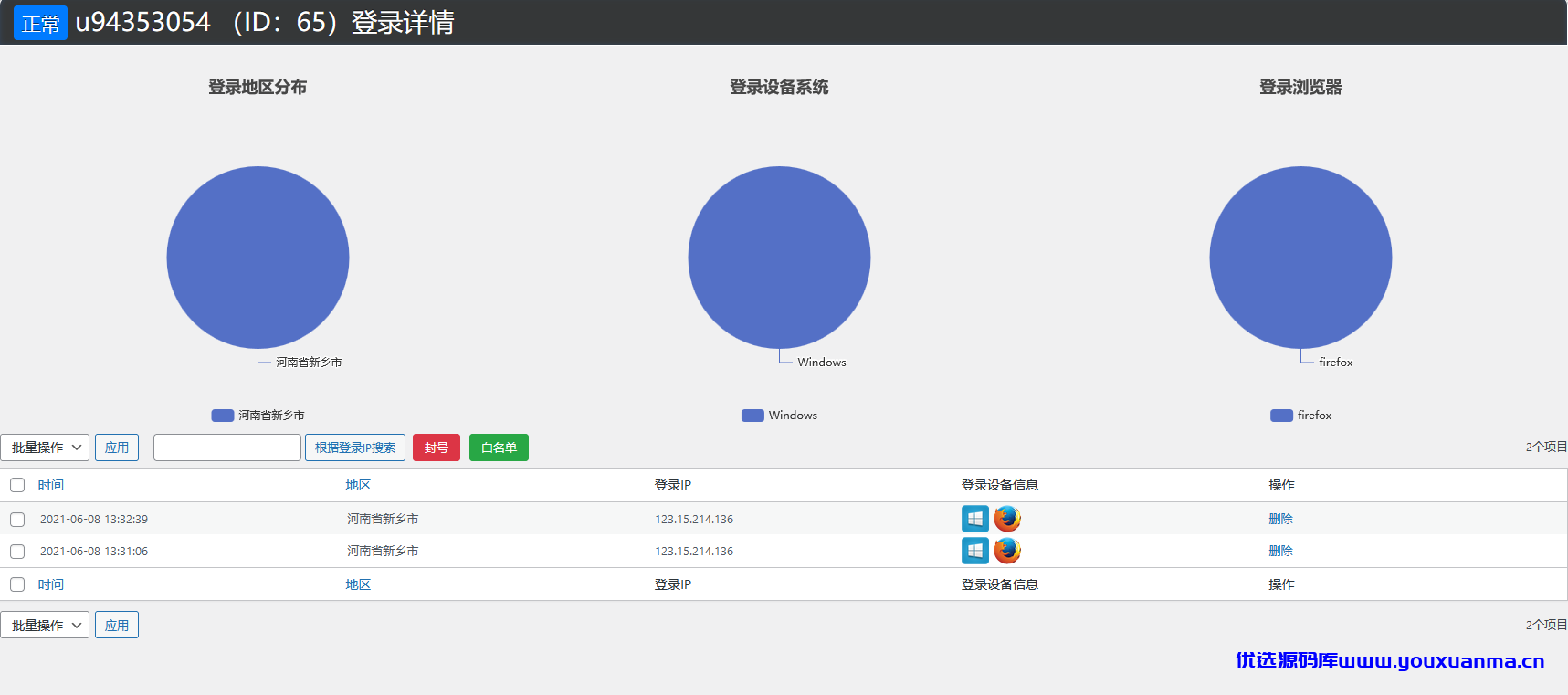Click red 封号 button
Viewport: 1568px width, 695px height.
pyautogui.click(x=437, y=448)
